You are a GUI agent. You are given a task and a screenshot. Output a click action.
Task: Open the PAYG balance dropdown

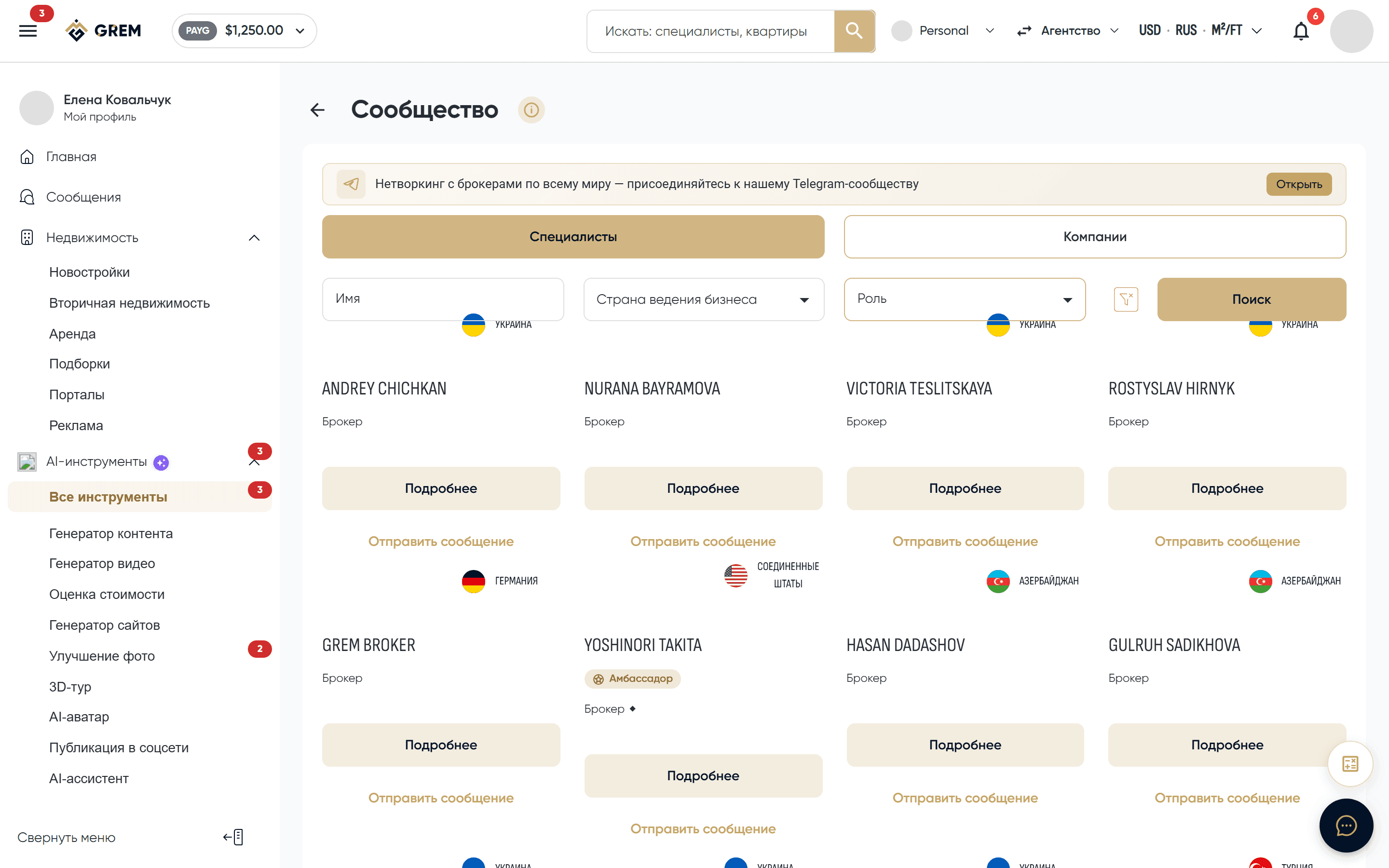click(244, 30)
